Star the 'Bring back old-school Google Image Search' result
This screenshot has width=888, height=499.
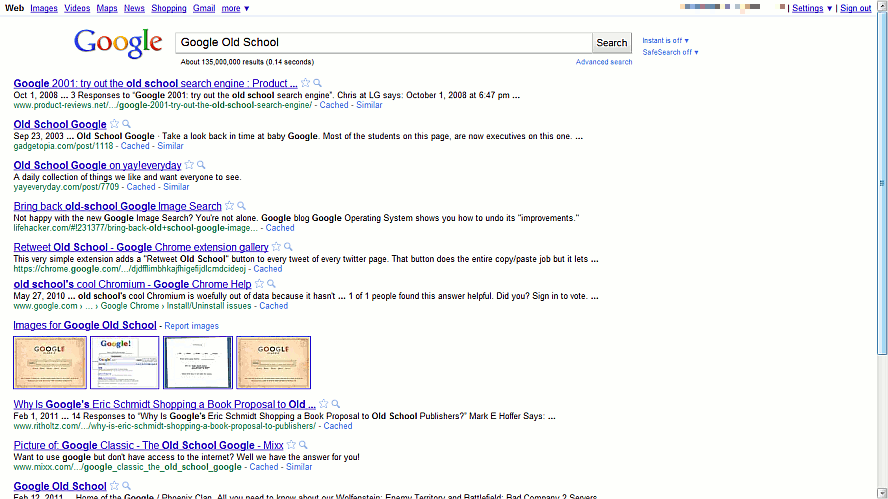point(229,206)
